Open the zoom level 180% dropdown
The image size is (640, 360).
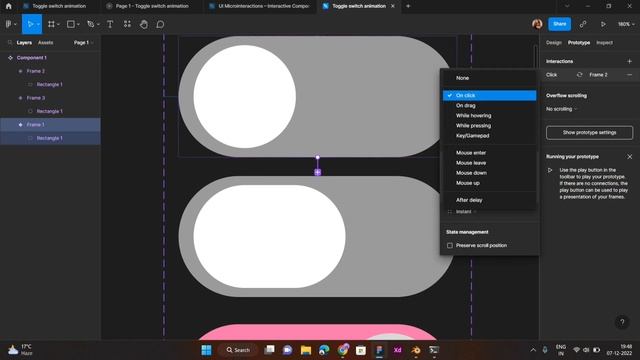coord(626,24)
